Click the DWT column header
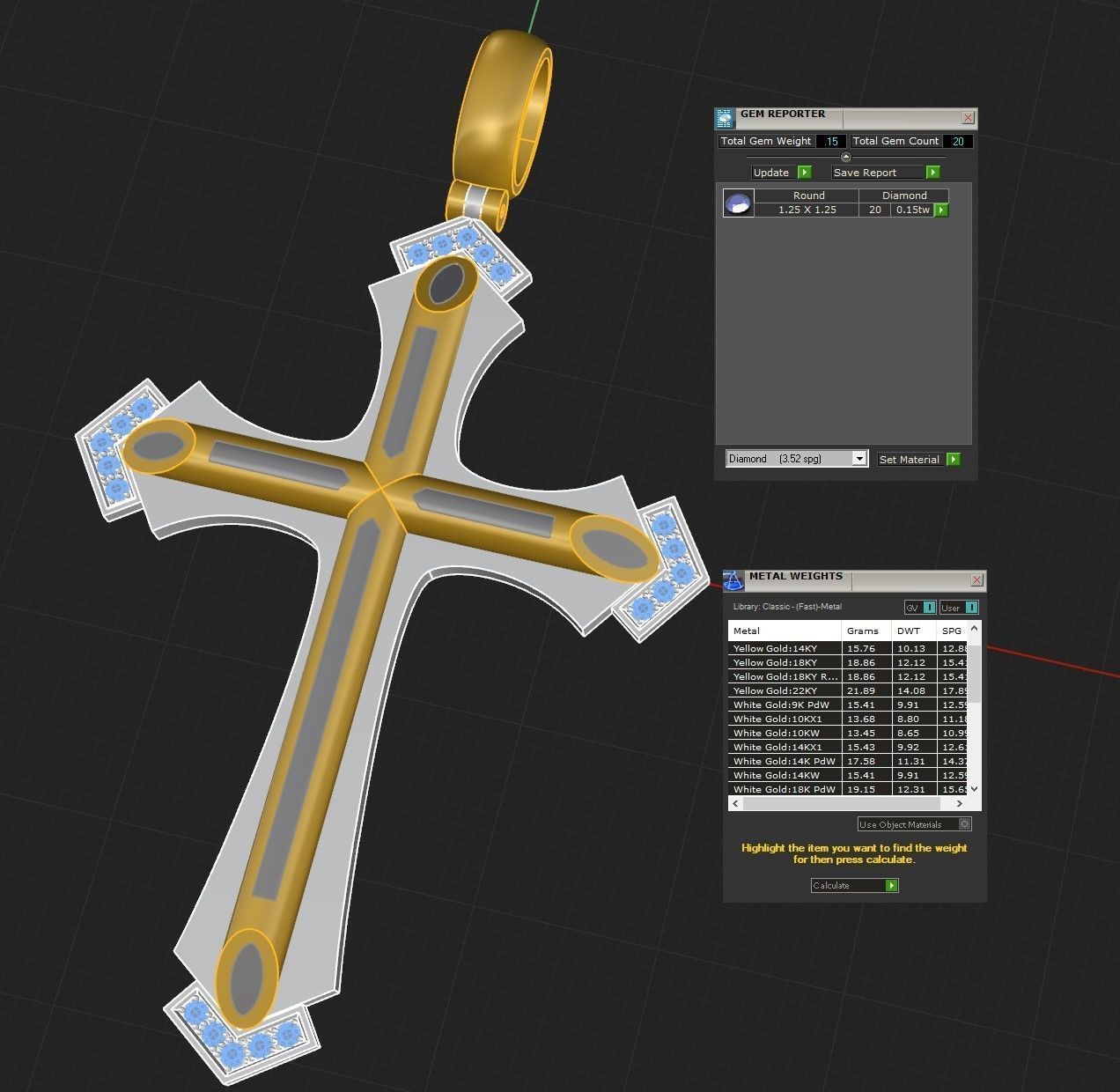1120x1092 pixels. (914, 631)
